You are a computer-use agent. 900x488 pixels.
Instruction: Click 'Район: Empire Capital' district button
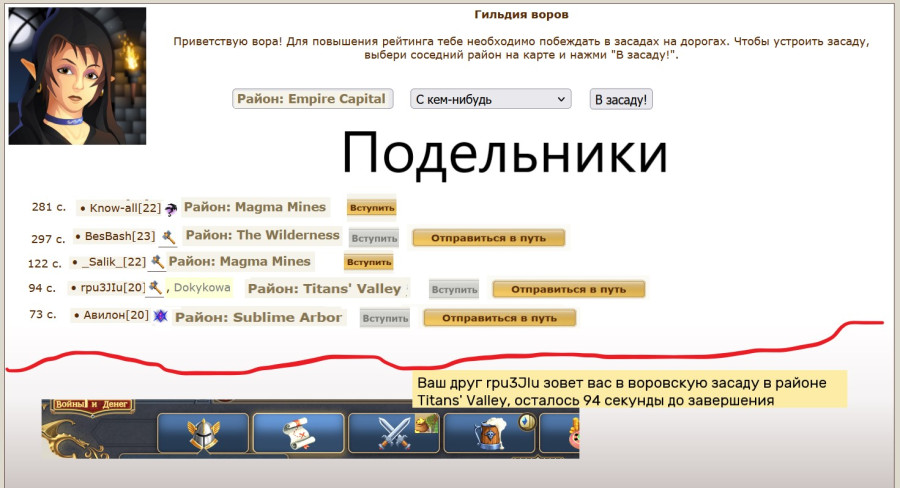[311, 99]
